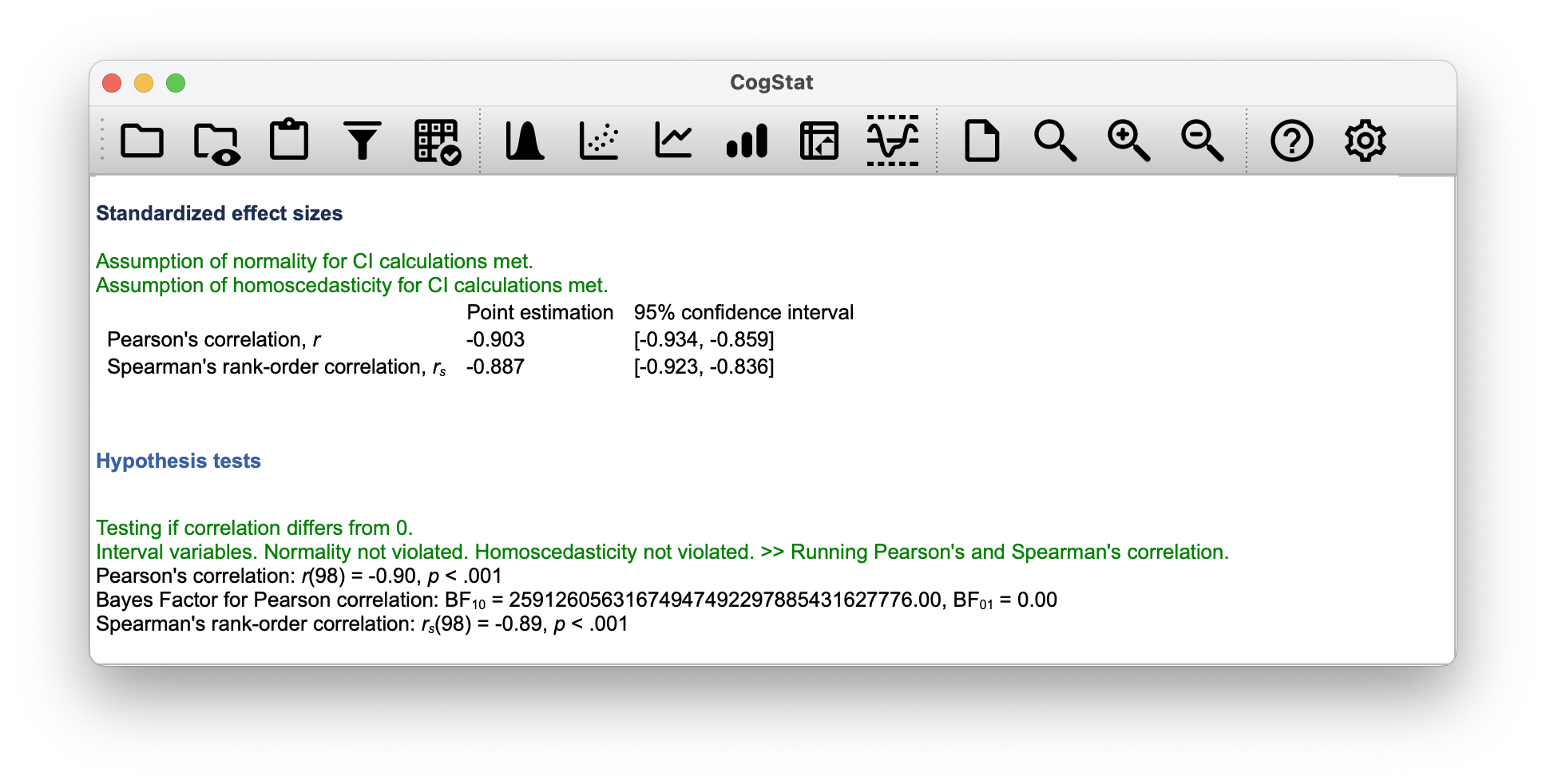Select the Compare groups bar chart icon
Image resolution: width=1546 pixels, height=784 pixels.
(x=747, y=141)
